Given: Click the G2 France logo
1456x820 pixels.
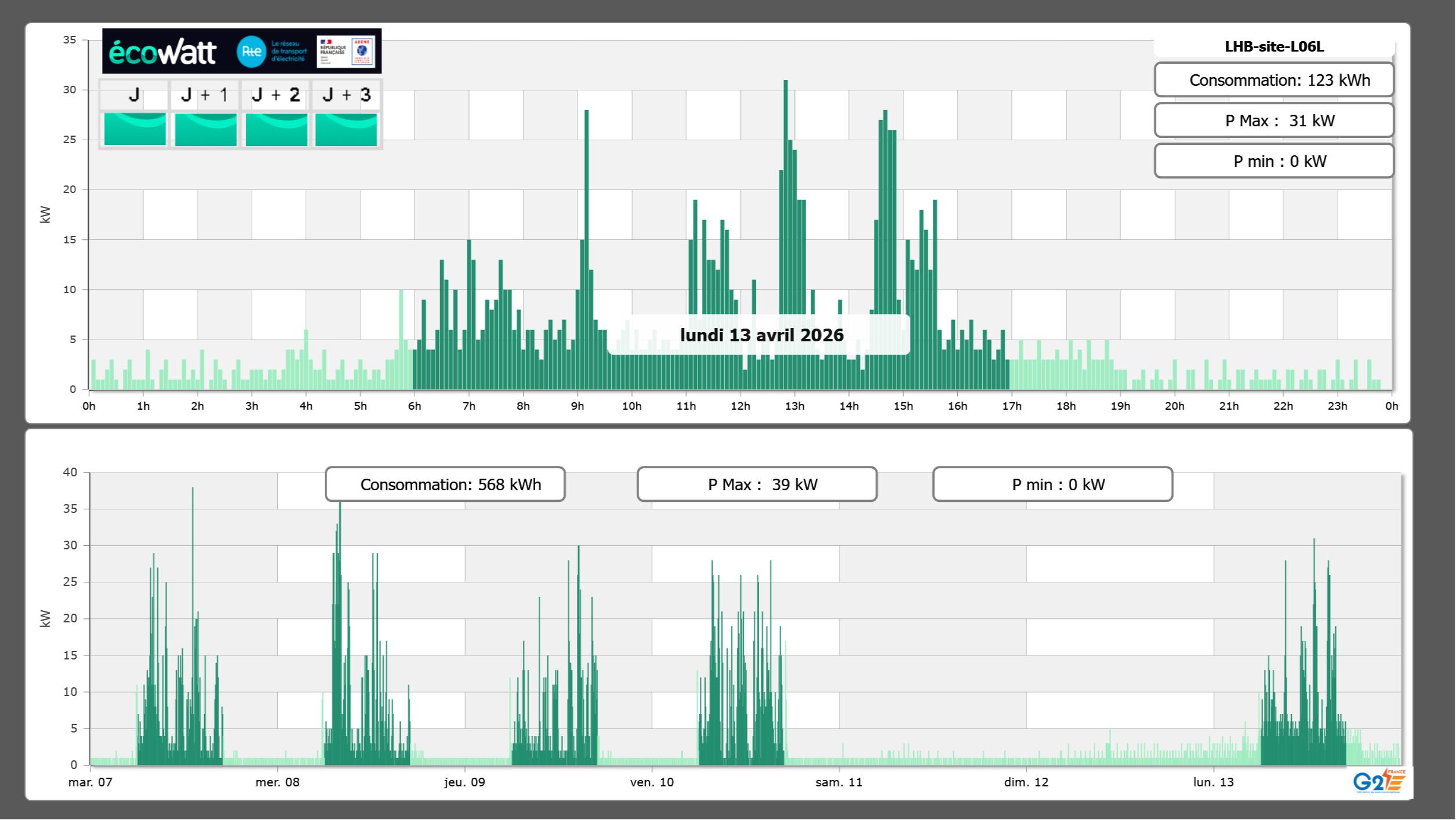Looking at the screenshot, I should click(x=1378, y=781).
